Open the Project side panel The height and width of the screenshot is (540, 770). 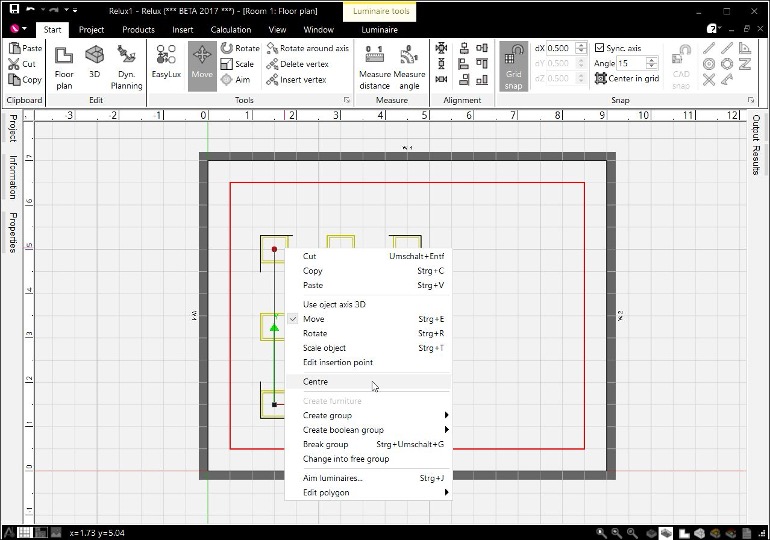[x=13, y=129]
